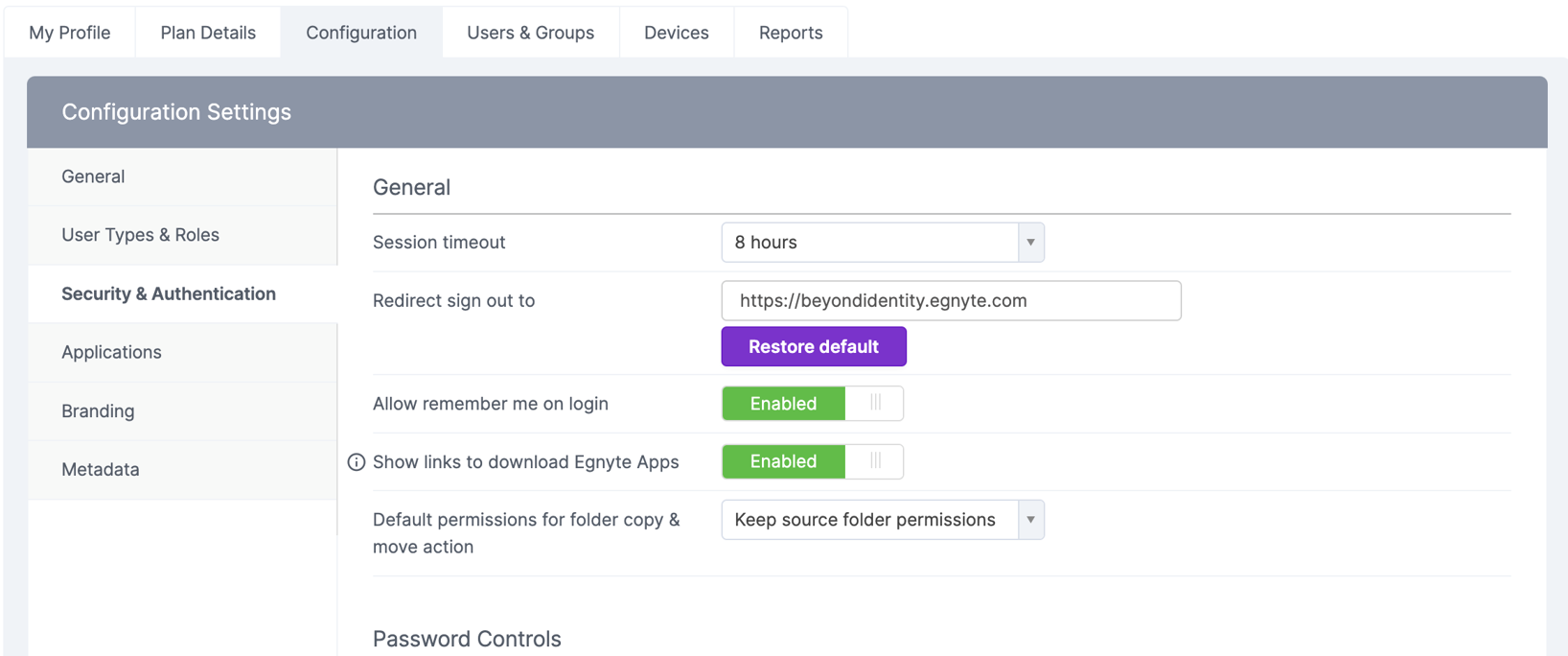Open Security & Authentication settings

point(169,293)
